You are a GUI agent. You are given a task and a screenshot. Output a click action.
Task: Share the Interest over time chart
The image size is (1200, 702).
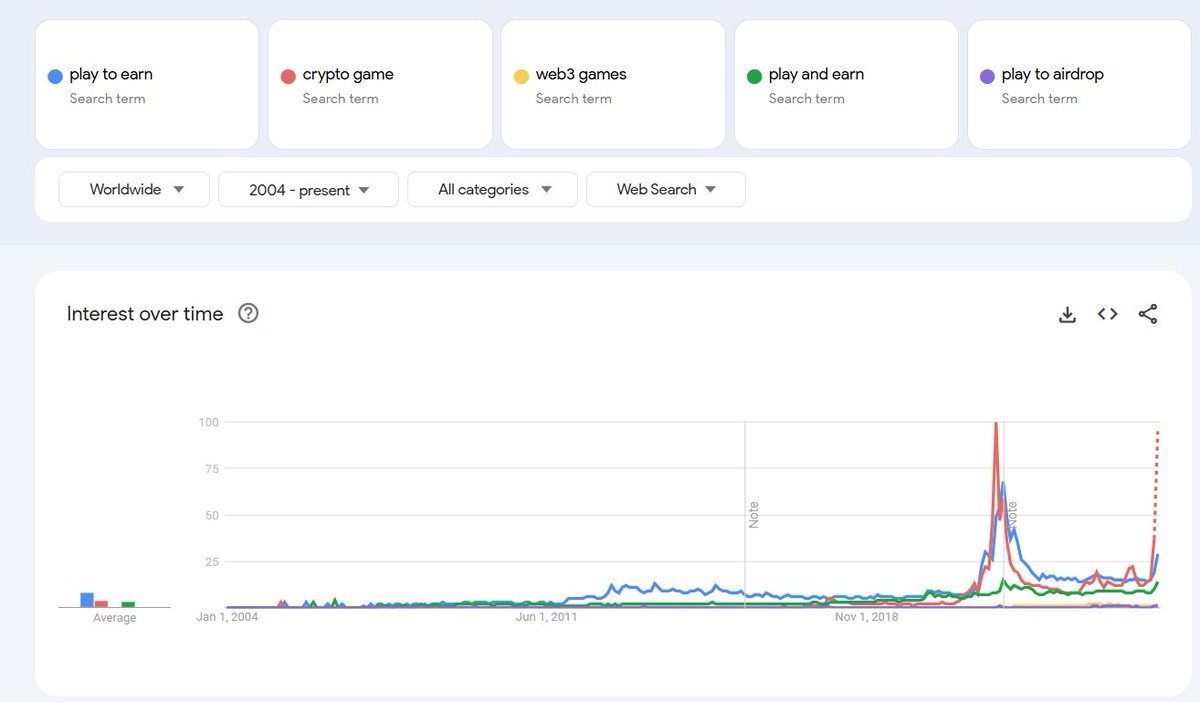pos(1147,313)
